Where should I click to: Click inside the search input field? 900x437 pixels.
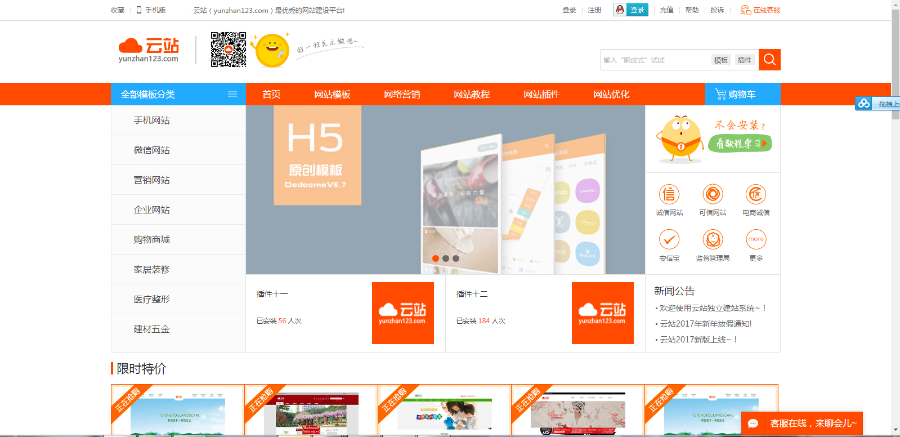click(655, 60)
